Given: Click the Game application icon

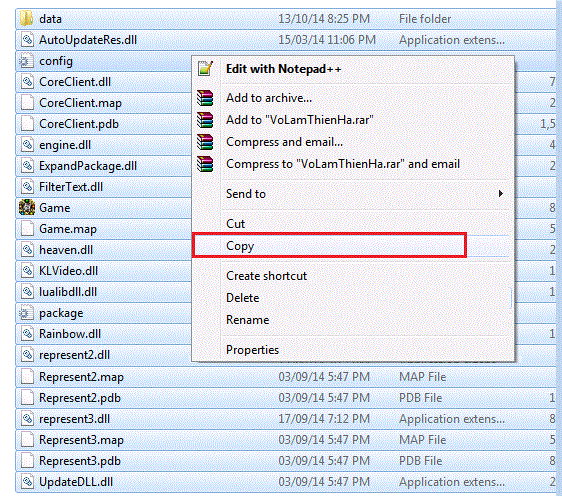Looking at the screenshot, I should [27, 208].
